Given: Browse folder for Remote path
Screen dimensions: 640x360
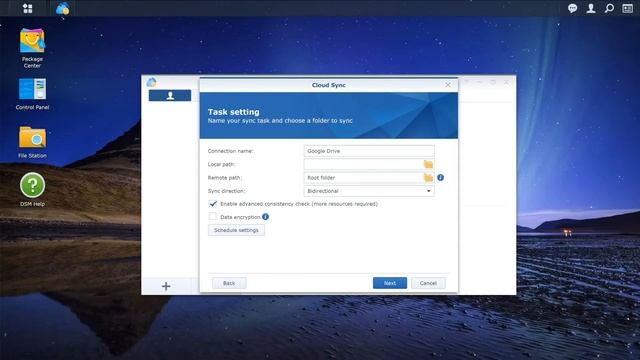Looking at the screenshot, I should 428,178.
